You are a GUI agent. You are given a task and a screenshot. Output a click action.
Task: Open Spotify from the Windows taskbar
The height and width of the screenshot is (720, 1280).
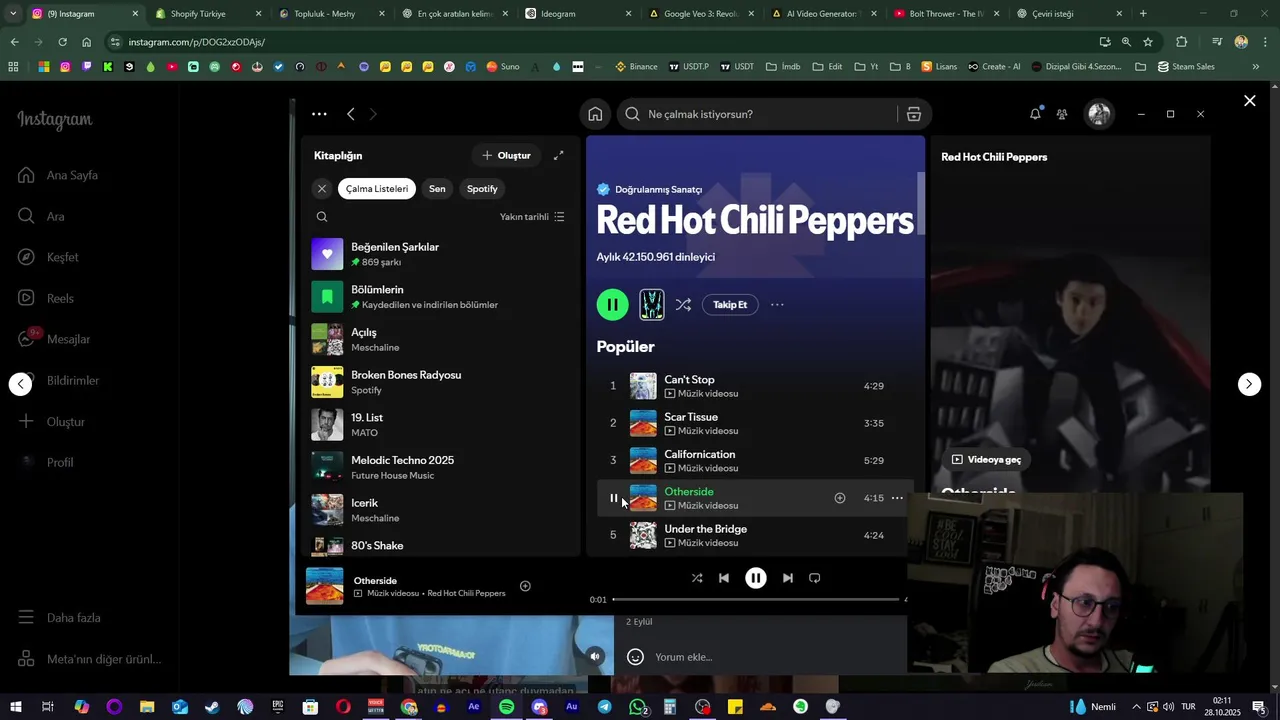tap(507, 707)
